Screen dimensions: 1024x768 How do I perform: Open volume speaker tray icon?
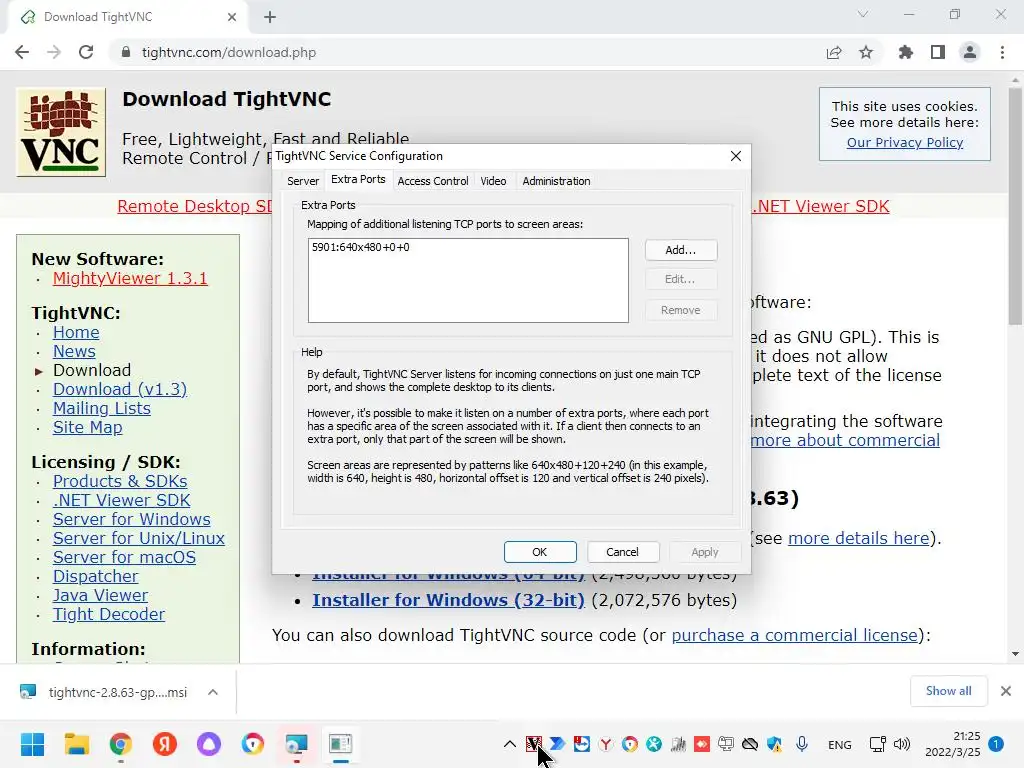(x=902, y=744)
